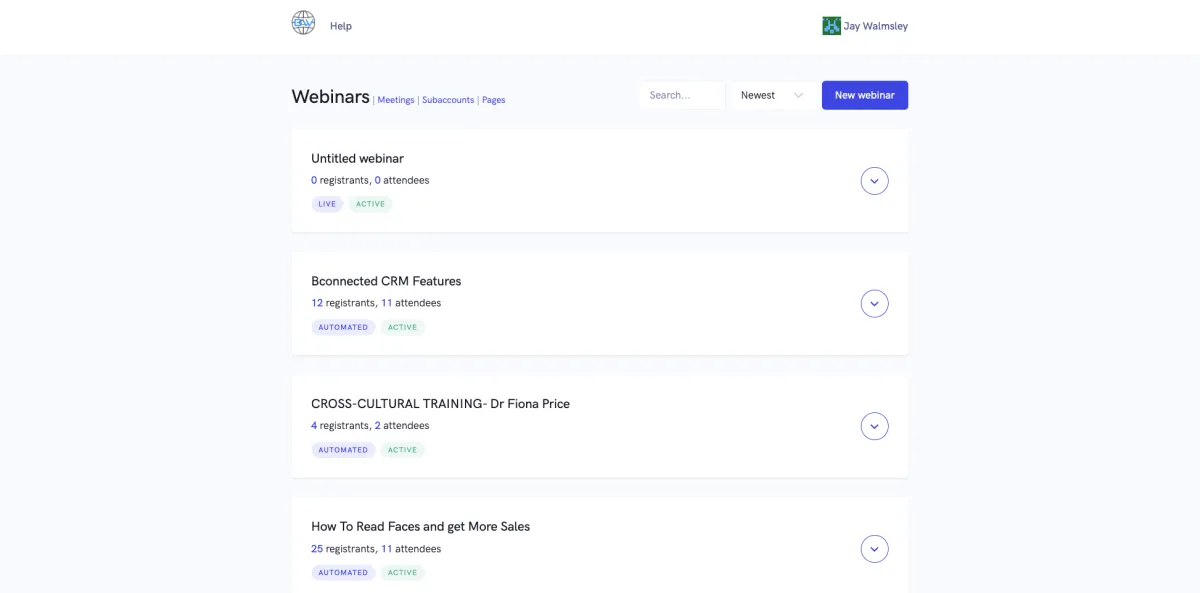The image size is (1200, 593).
Task: Open How To Read Faces webinar
Action: pos(420,526)
